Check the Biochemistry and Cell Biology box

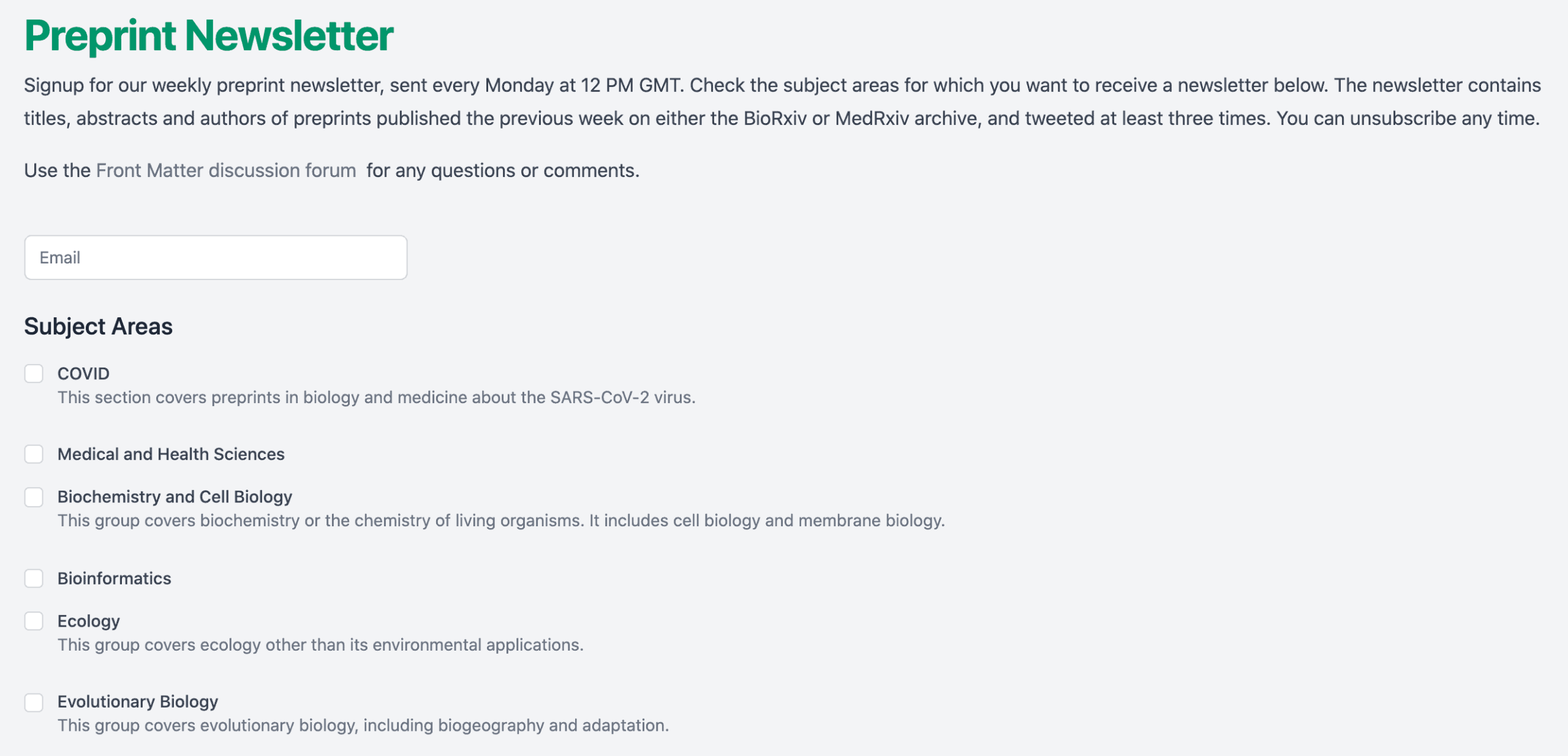click(x=34, y=497)
